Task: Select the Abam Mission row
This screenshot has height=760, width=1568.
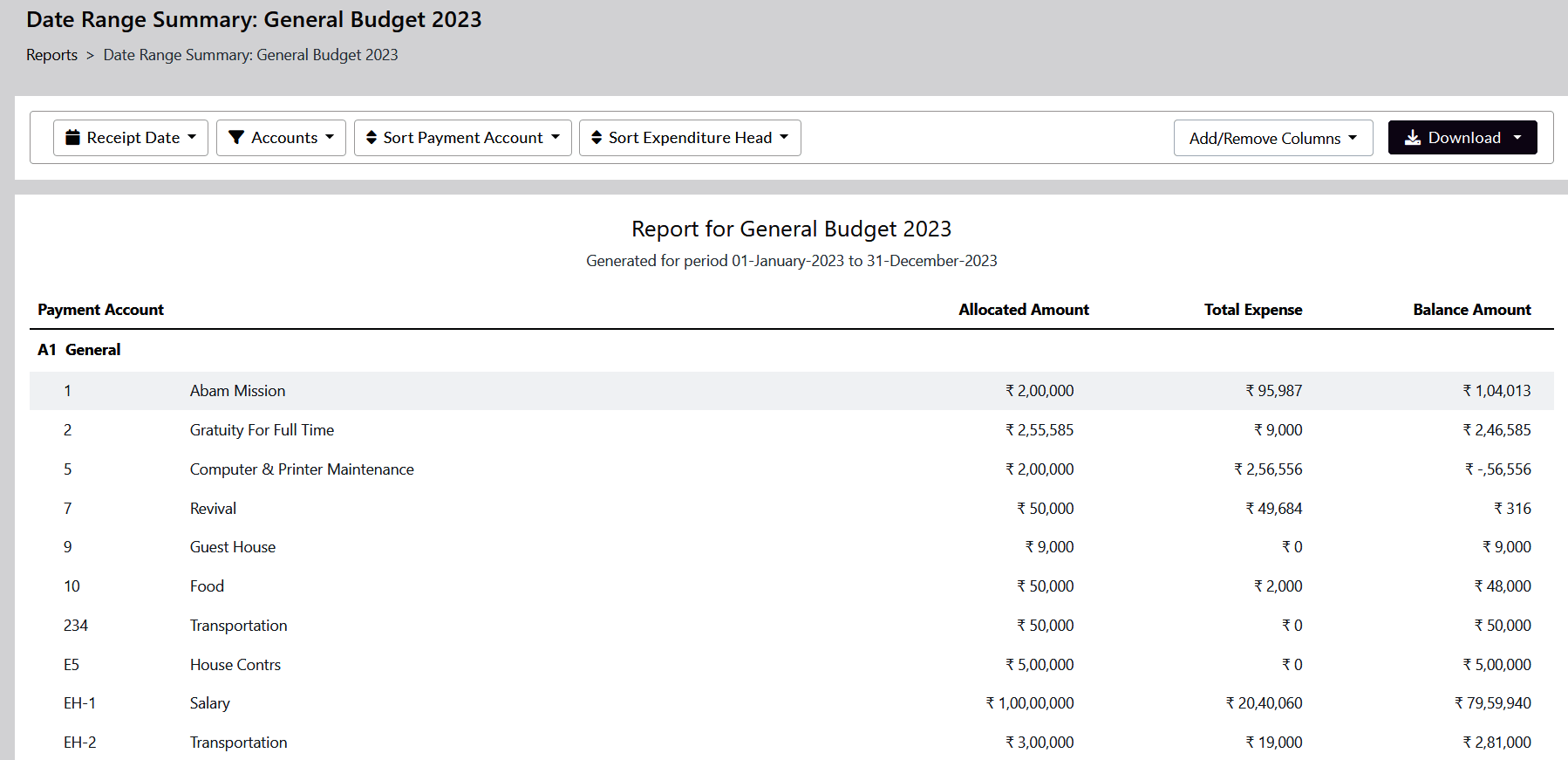Action: (x=237, y=391)
